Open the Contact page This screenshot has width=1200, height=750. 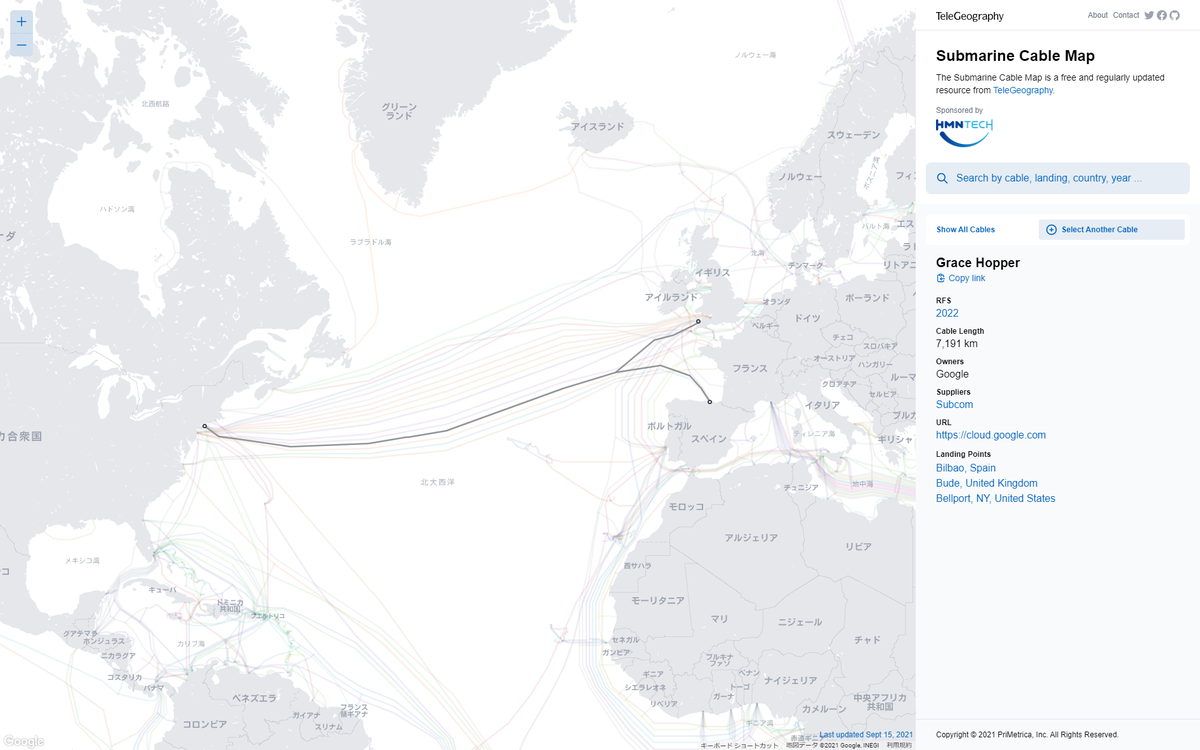(1126, 15)
